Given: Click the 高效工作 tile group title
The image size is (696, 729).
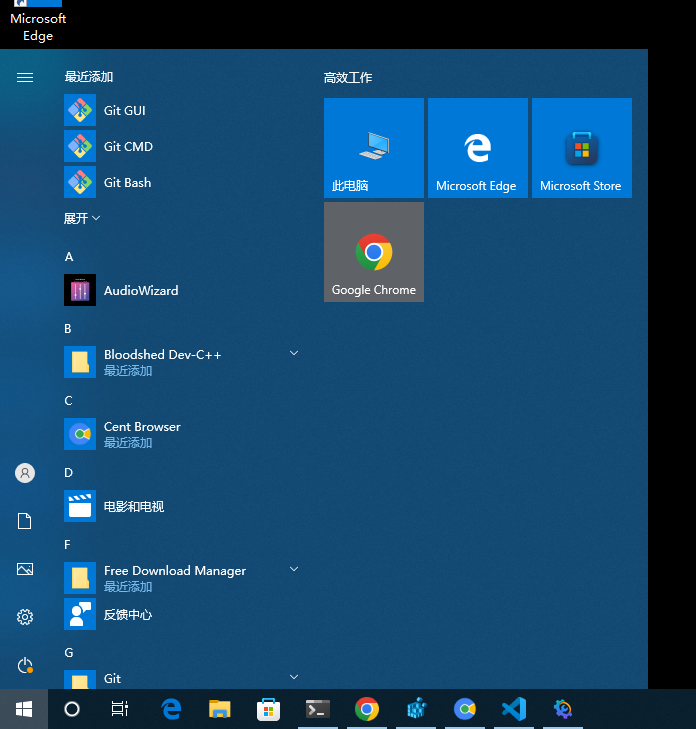Looking at the screenshot, I should tap(348, 78).
